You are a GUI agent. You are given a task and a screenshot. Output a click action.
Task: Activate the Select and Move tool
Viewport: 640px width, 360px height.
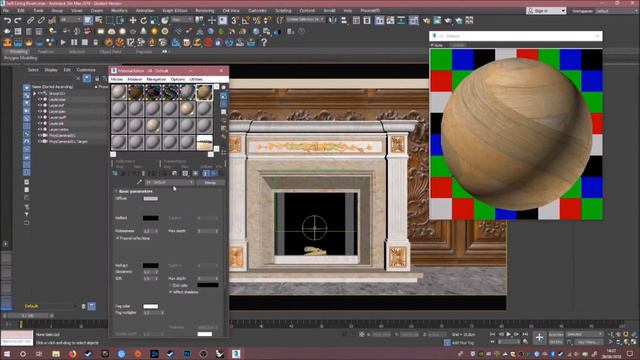(x=133, y=20)
